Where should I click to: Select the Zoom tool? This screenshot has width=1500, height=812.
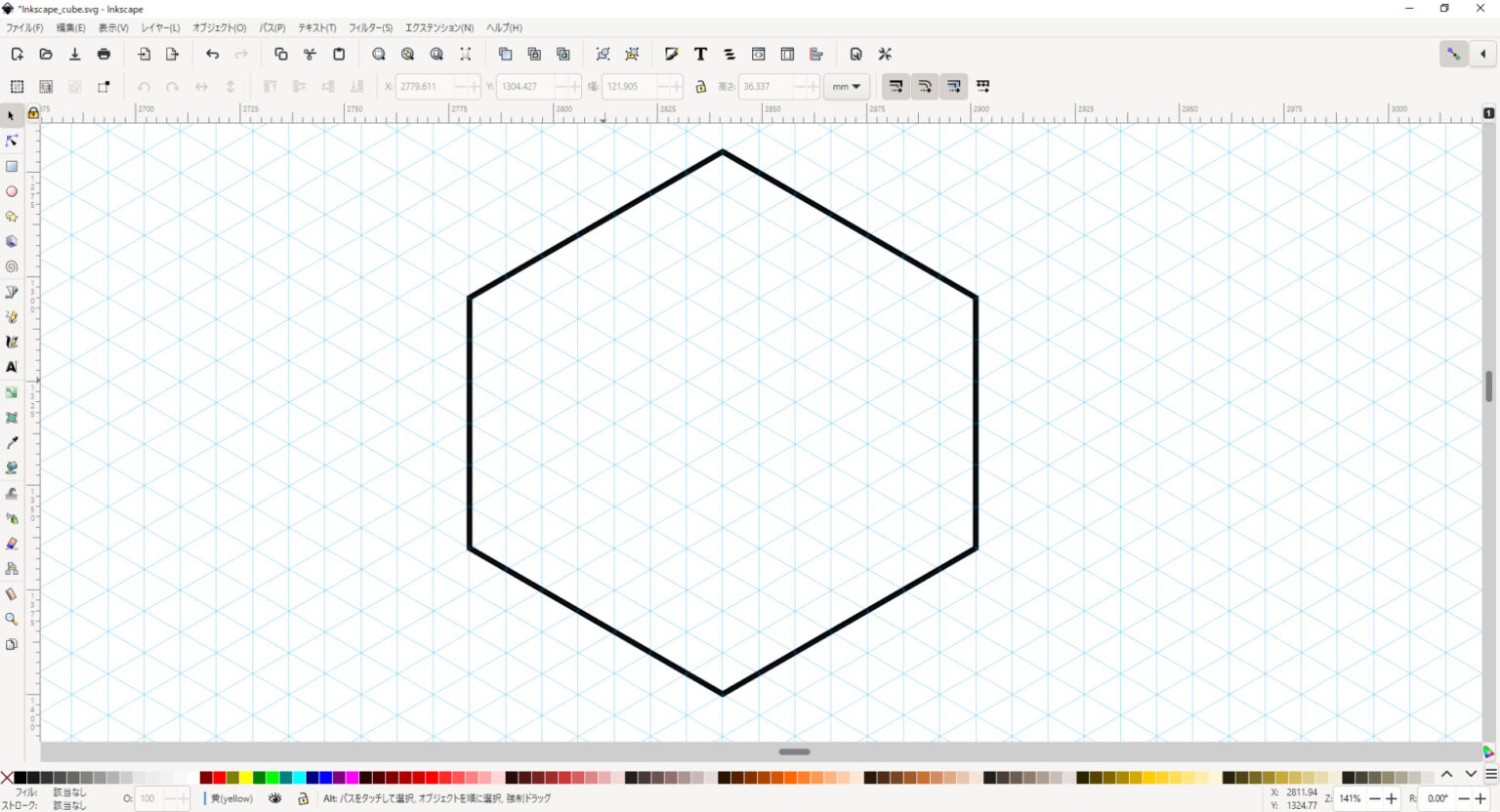[x=12, y=619]
